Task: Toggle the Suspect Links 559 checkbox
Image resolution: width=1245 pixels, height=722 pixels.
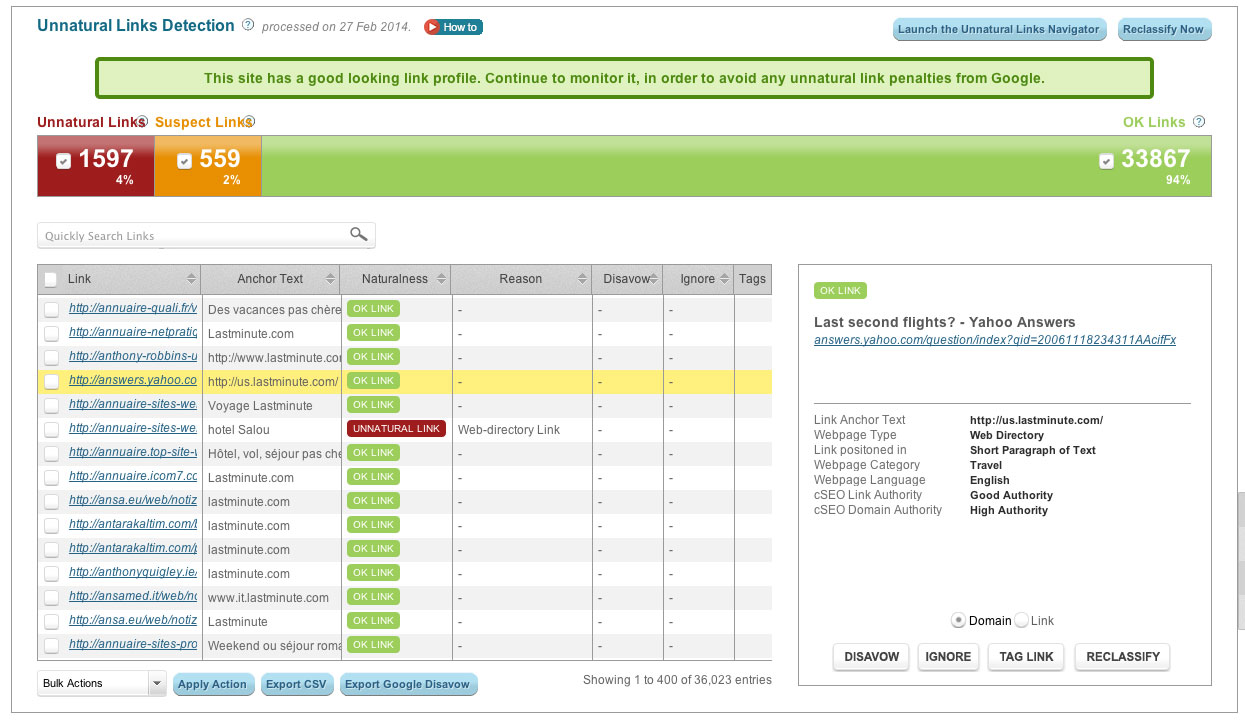Action: tap(184, 161)
